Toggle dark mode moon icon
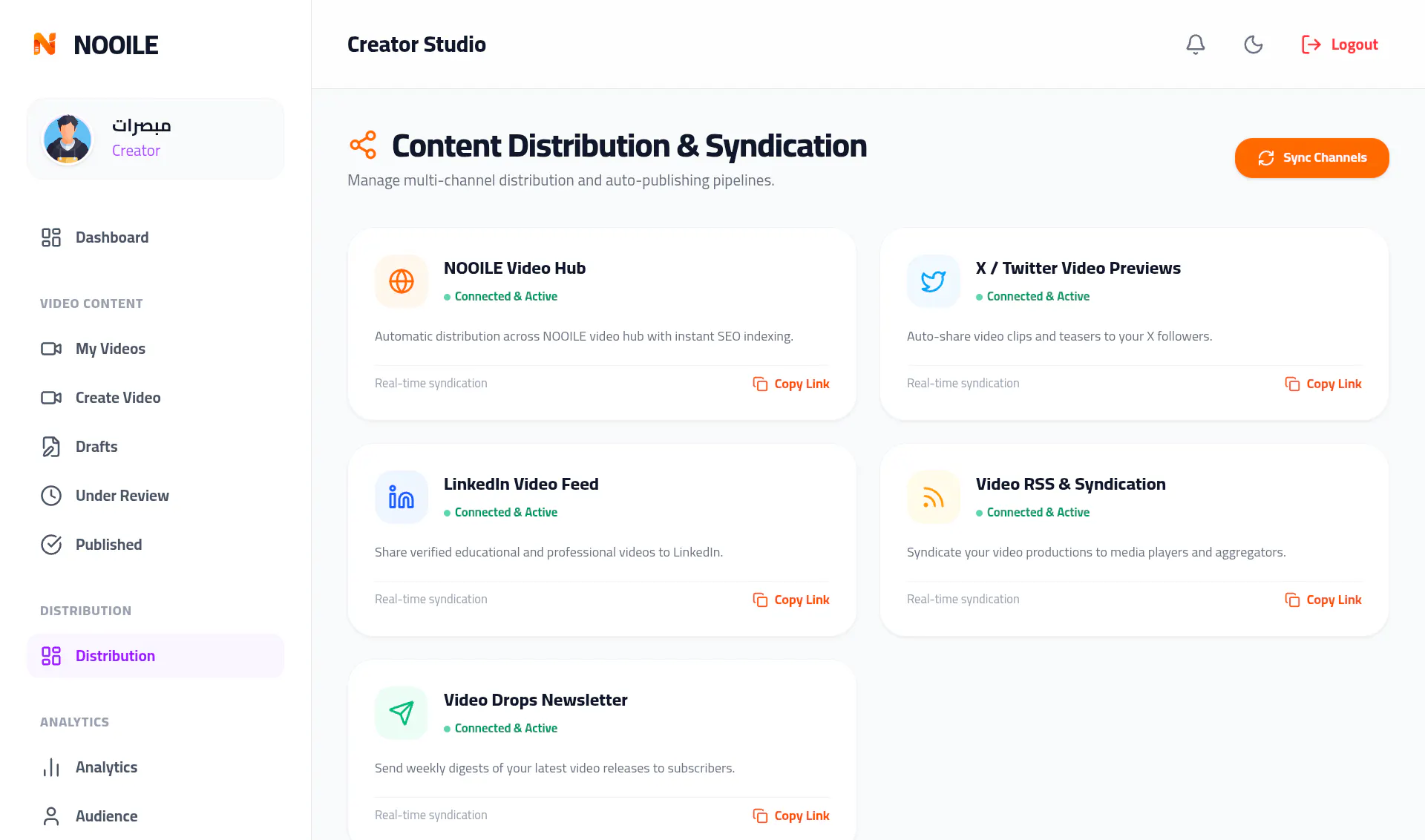Image resolution: width=1425 pixels, height=840 pixels. coord(1253,45)
